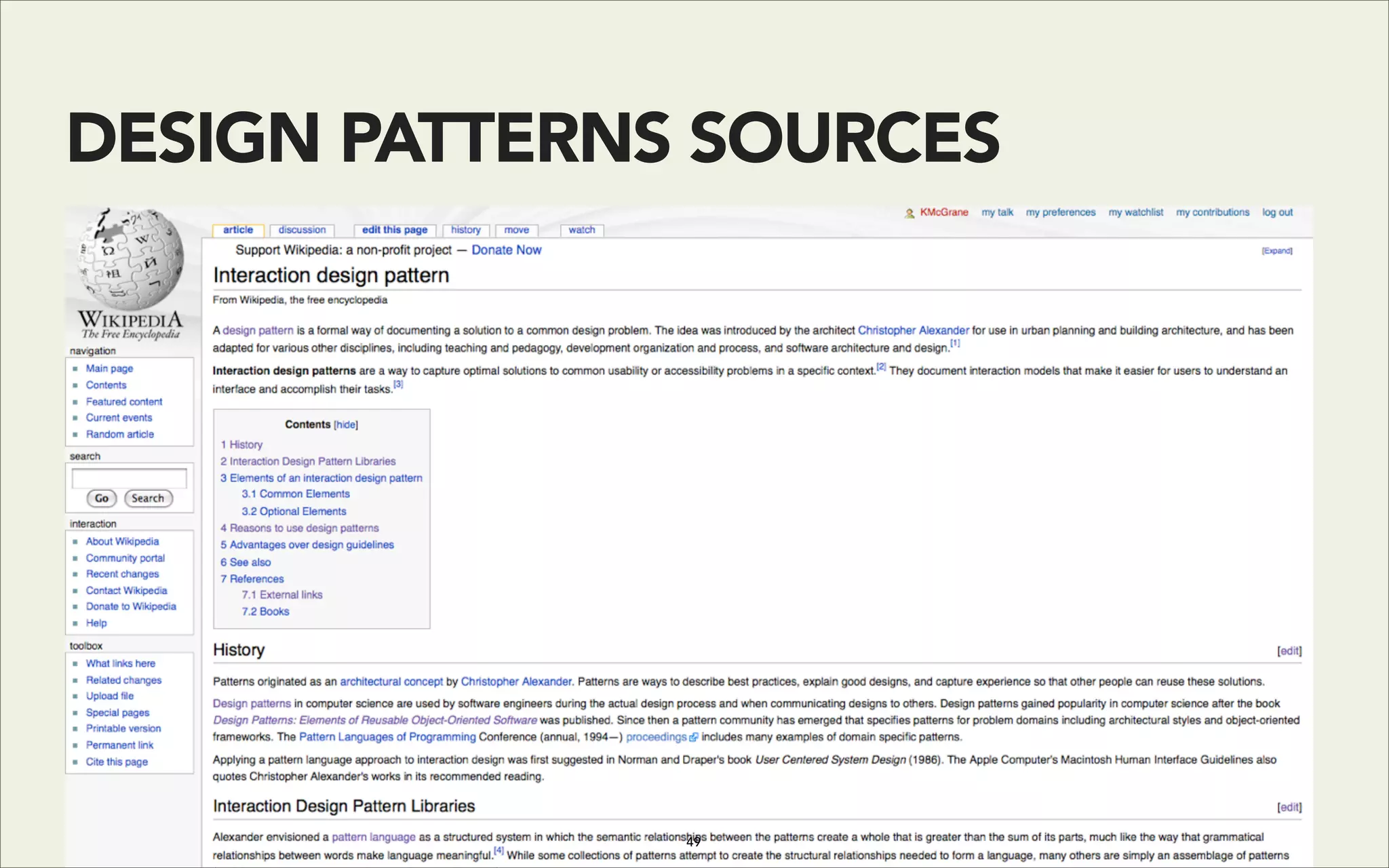1389x868 pixels.
Task: Open architectural concept link
Action: click(x=391, y=682)
